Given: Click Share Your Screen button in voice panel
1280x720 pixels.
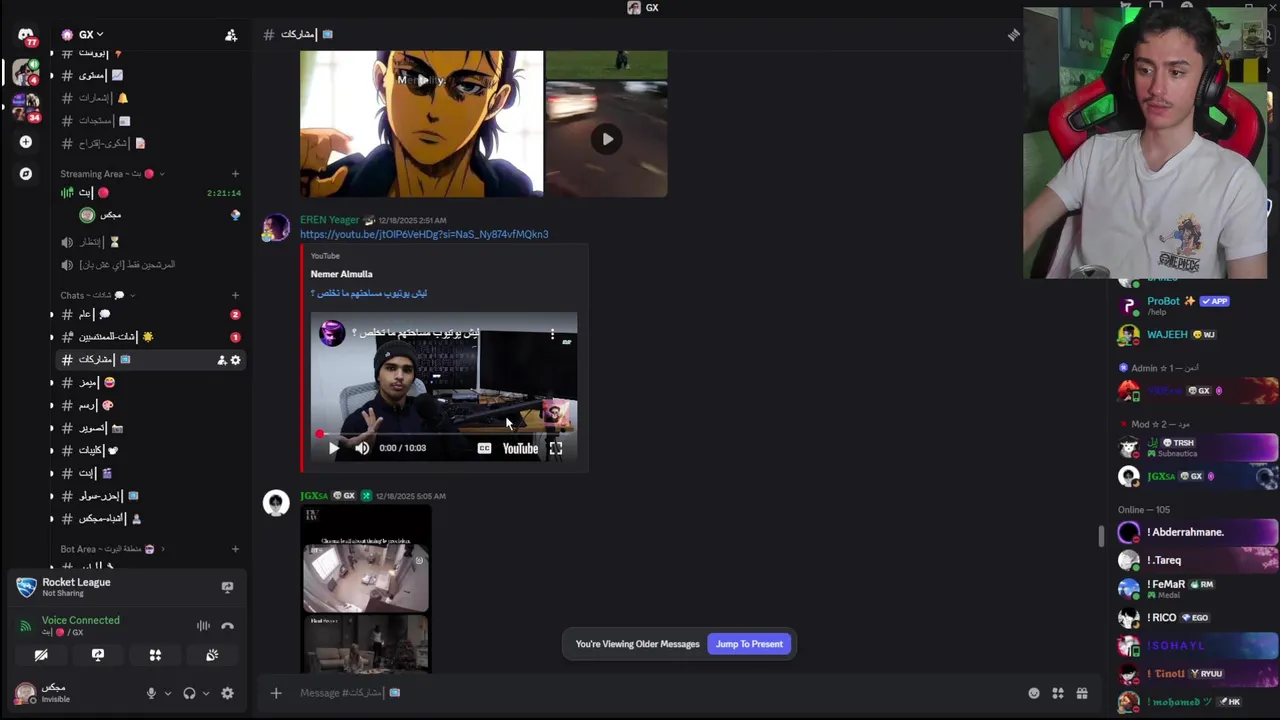Looking at the screenshot, I should pos(98,655).
